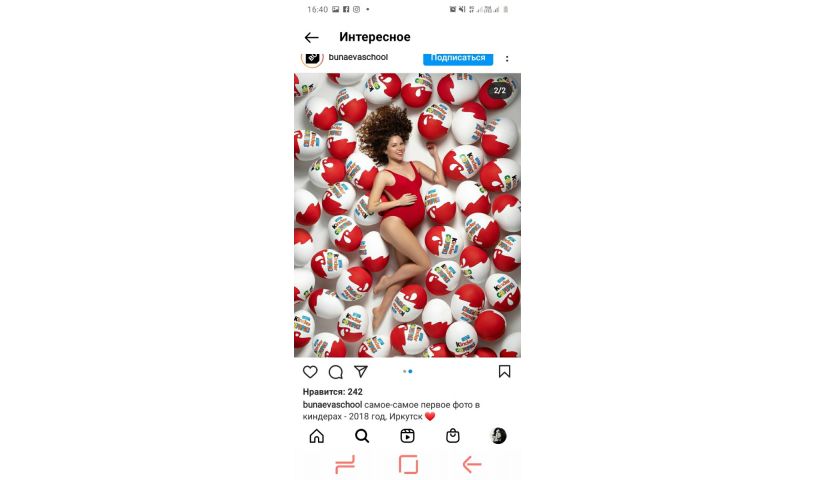Open Search tab in bottom navigation
Viewport: 816px width, 480px height.
pyautogui.click(x=362, y=436)
